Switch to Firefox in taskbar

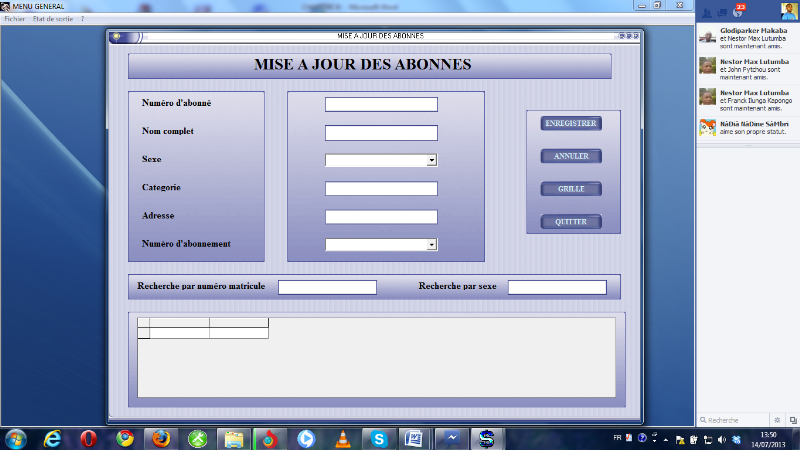point(161,439)
